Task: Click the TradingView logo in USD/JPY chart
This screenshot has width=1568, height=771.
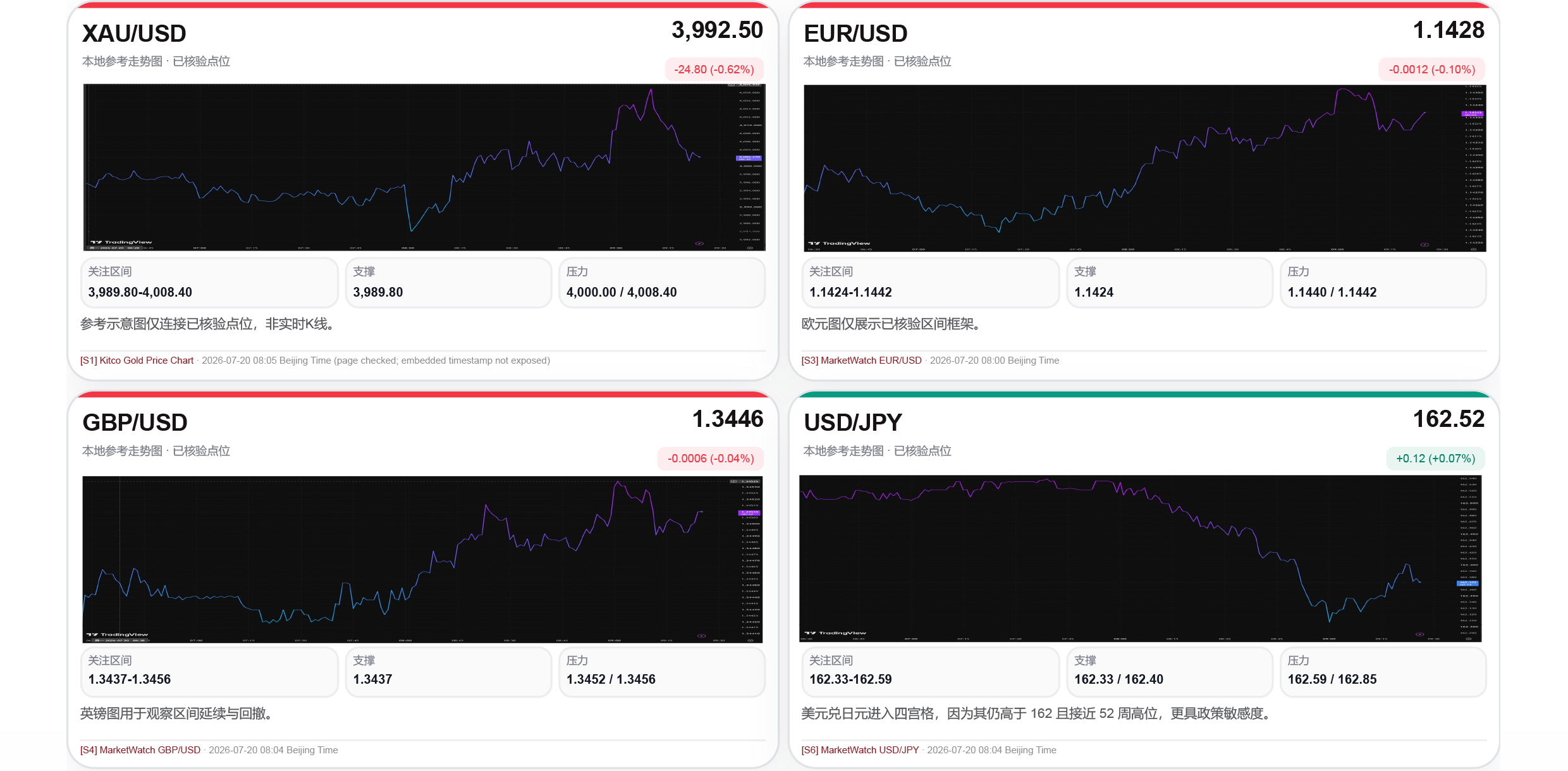Action: [x=835, y=633]
